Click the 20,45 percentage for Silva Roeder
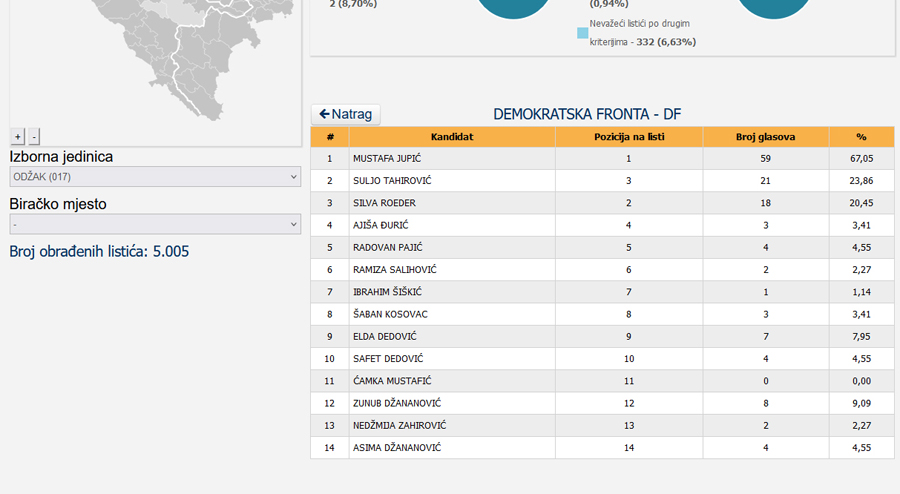 (862, 203)
